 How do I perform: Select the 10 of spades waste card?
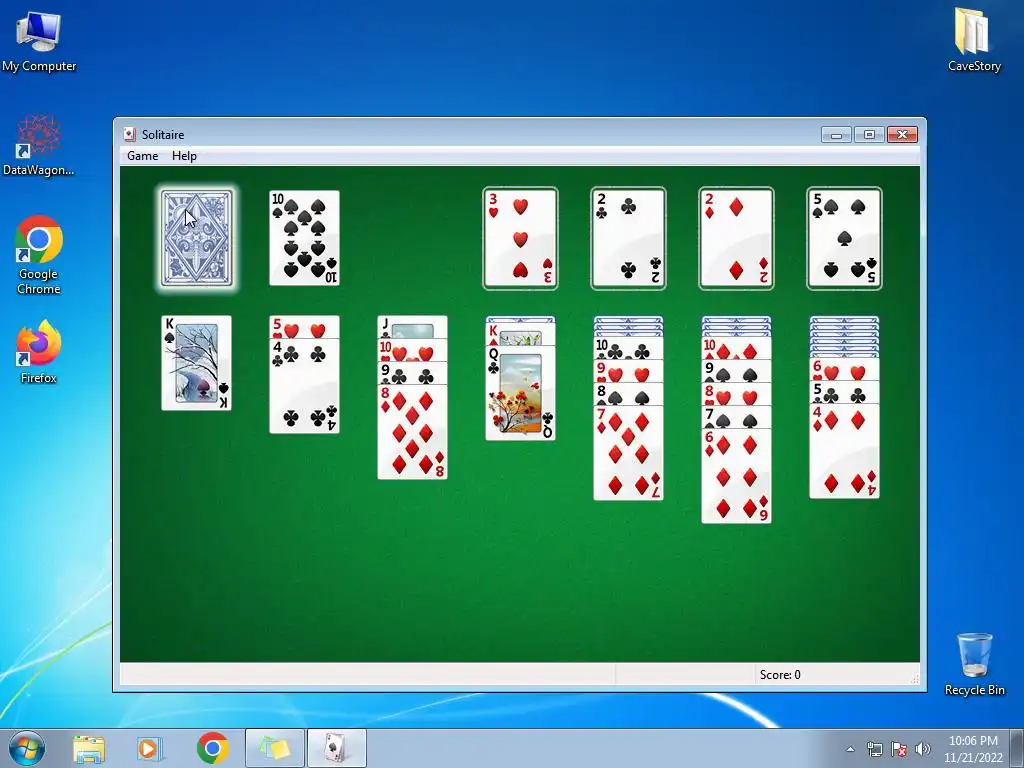tap(304, 238)
